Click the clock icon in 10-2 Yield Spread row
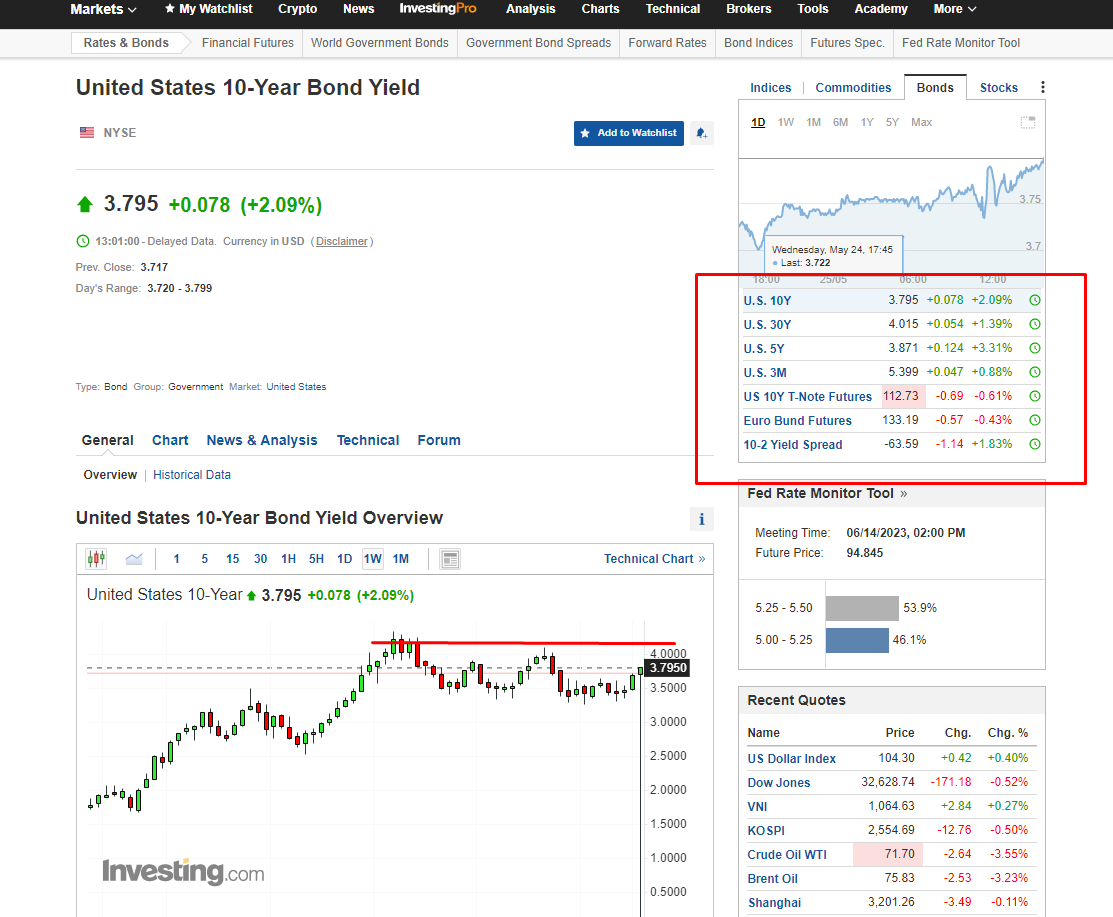 (1035, 444)
